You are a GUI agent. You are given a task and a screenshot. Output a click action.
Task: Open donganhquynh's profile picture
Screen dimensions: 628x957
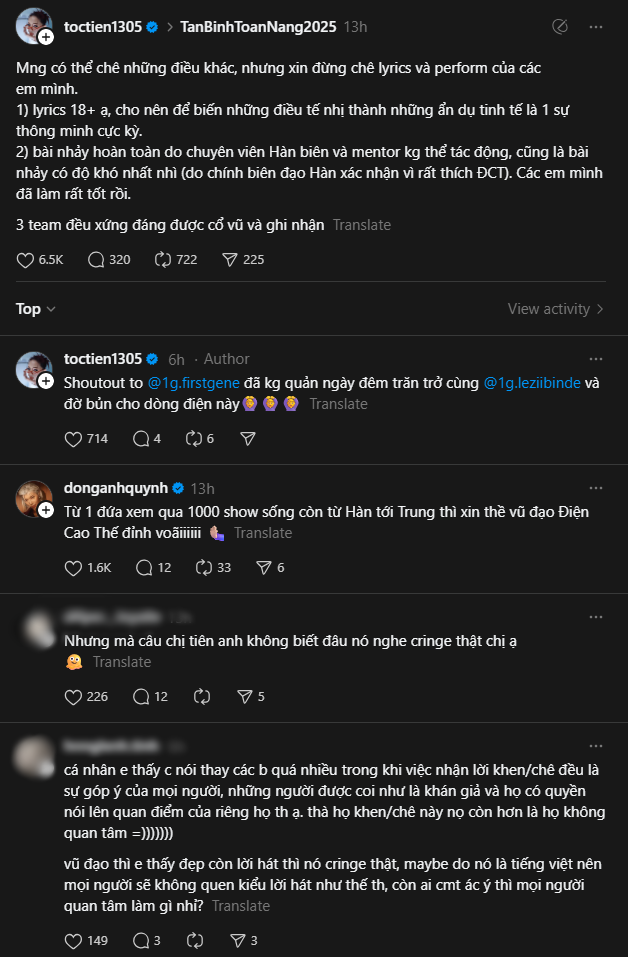tap(34, 499)
